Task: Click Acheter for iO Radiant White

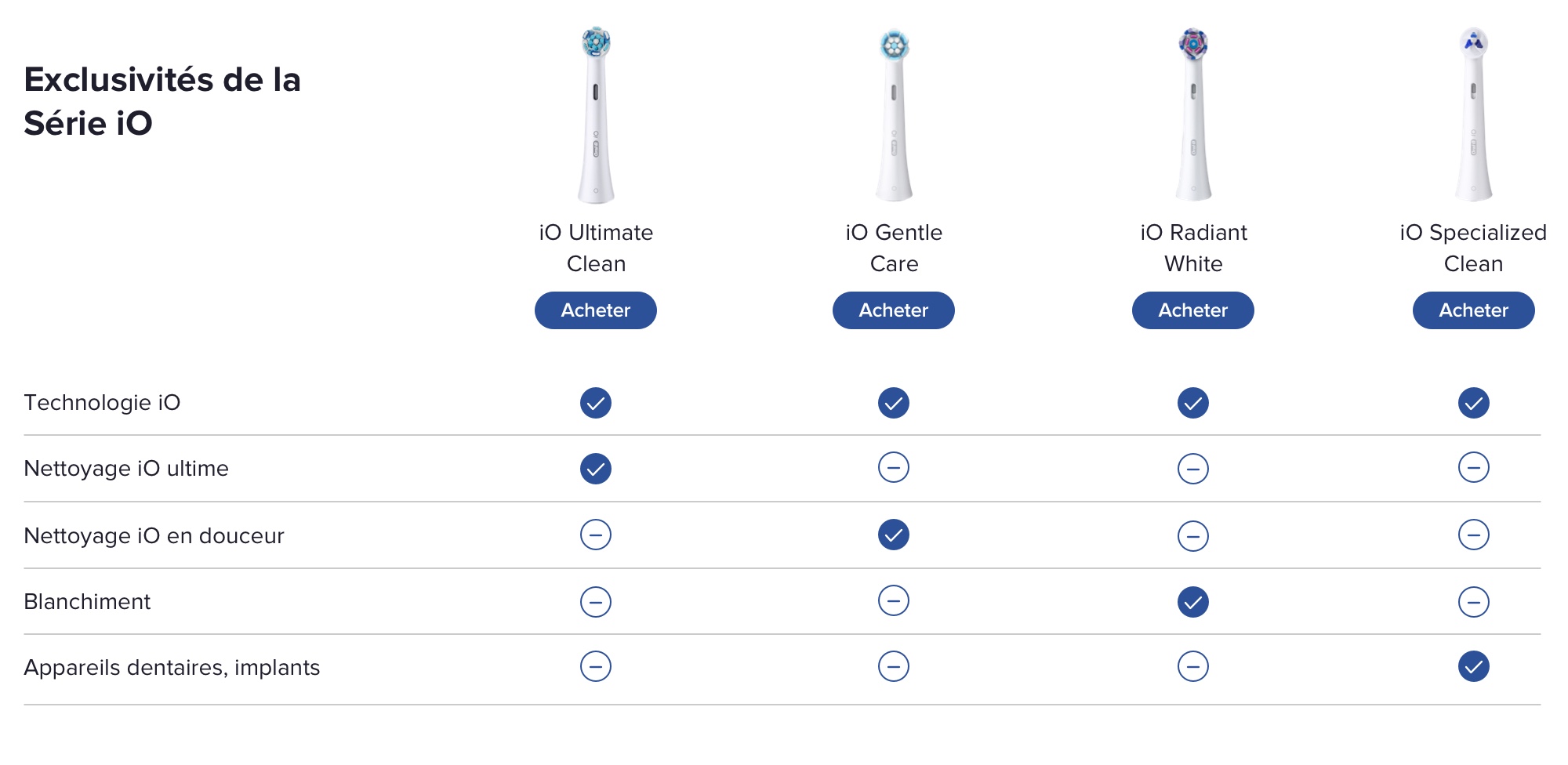Action: pos(1192,310)
